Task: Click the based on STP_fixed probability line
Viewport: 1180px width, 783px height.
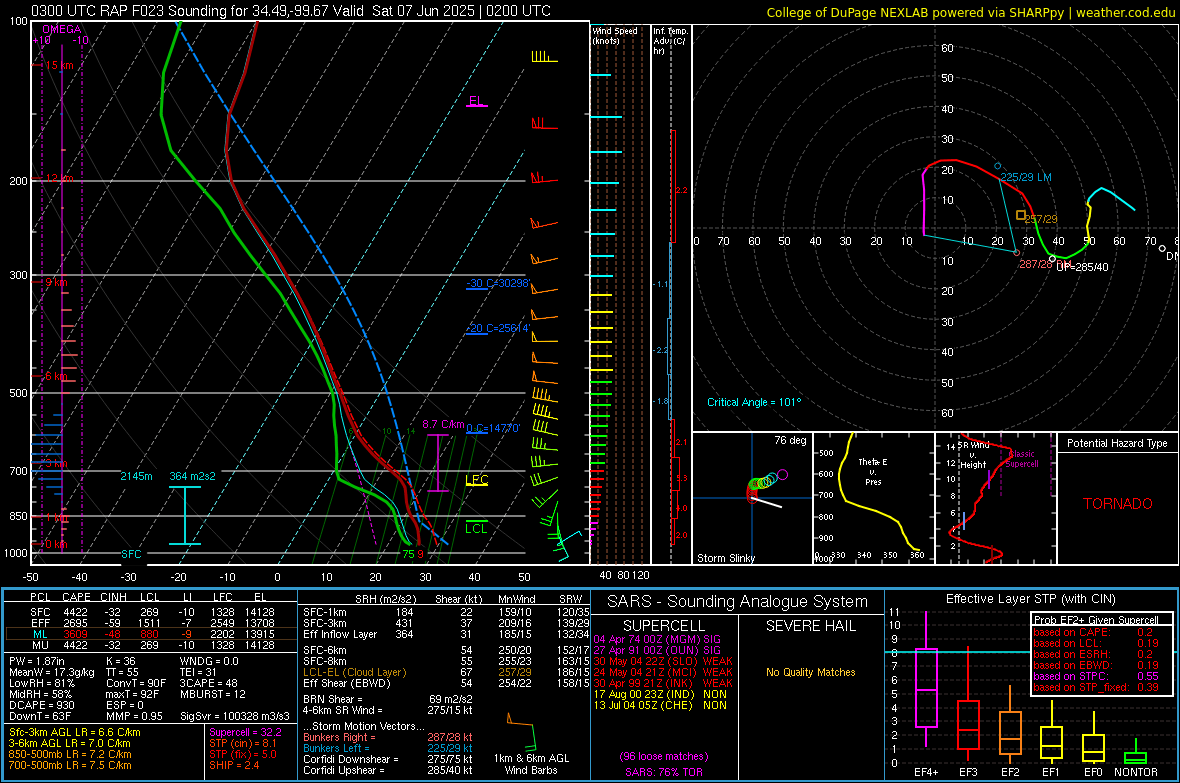Action: click(1096, 687)
